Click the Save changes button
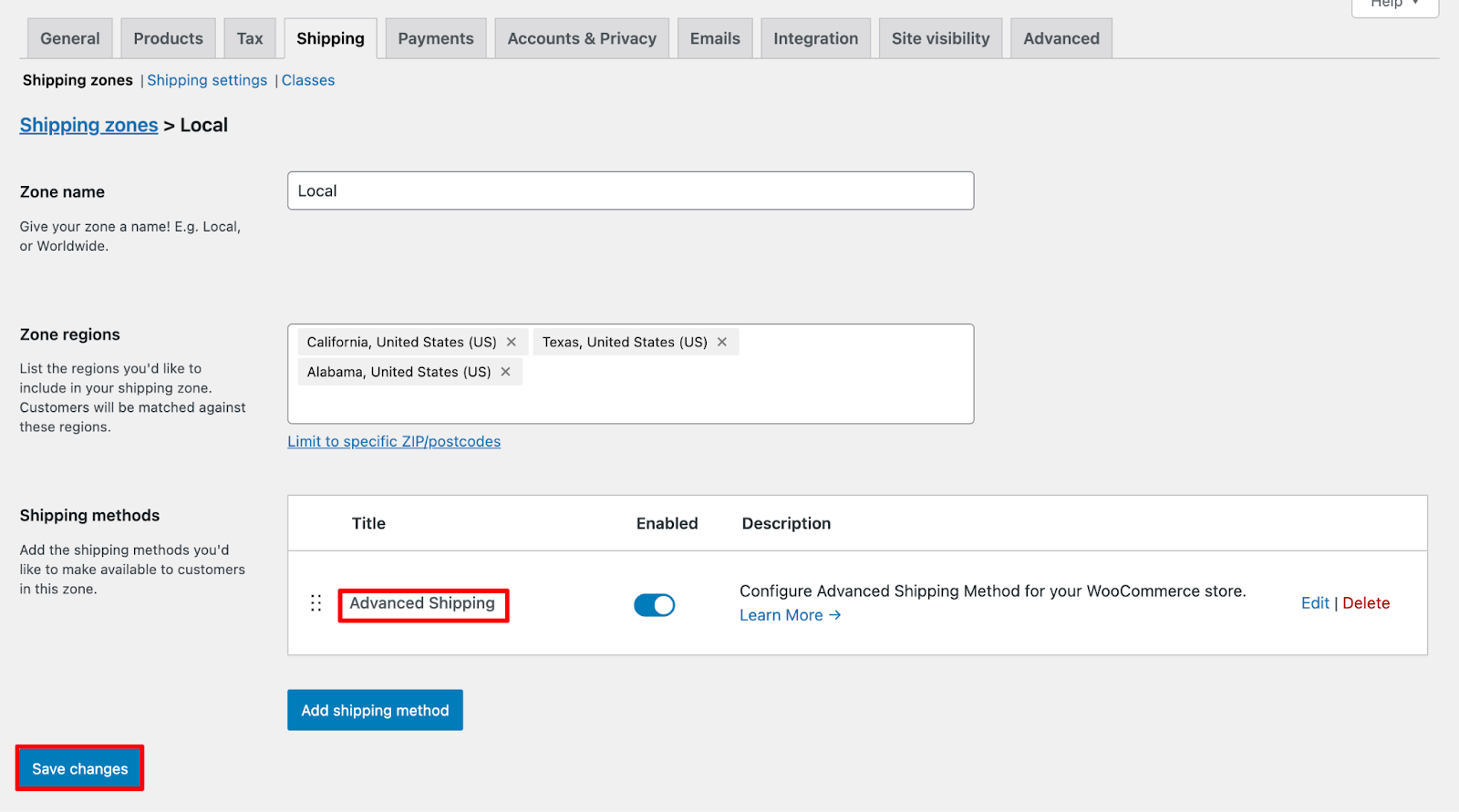The width and height of the screenshot is (1459, 812). (80, 768)
